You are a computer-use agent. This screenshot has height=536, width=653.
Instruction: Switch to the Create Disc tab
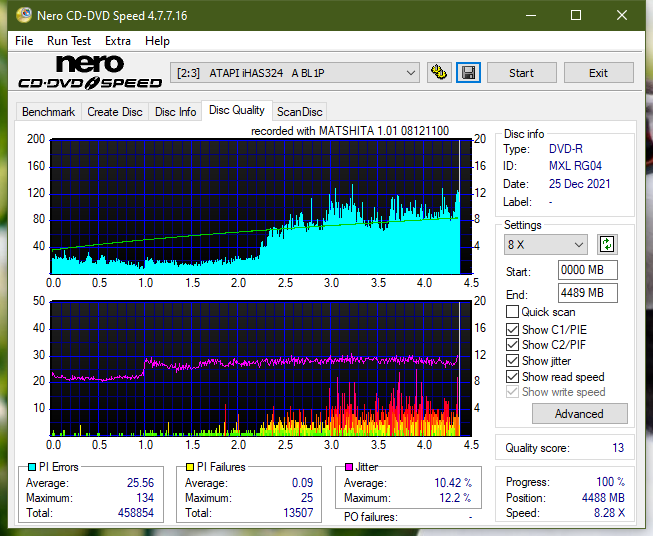point(115,112)
